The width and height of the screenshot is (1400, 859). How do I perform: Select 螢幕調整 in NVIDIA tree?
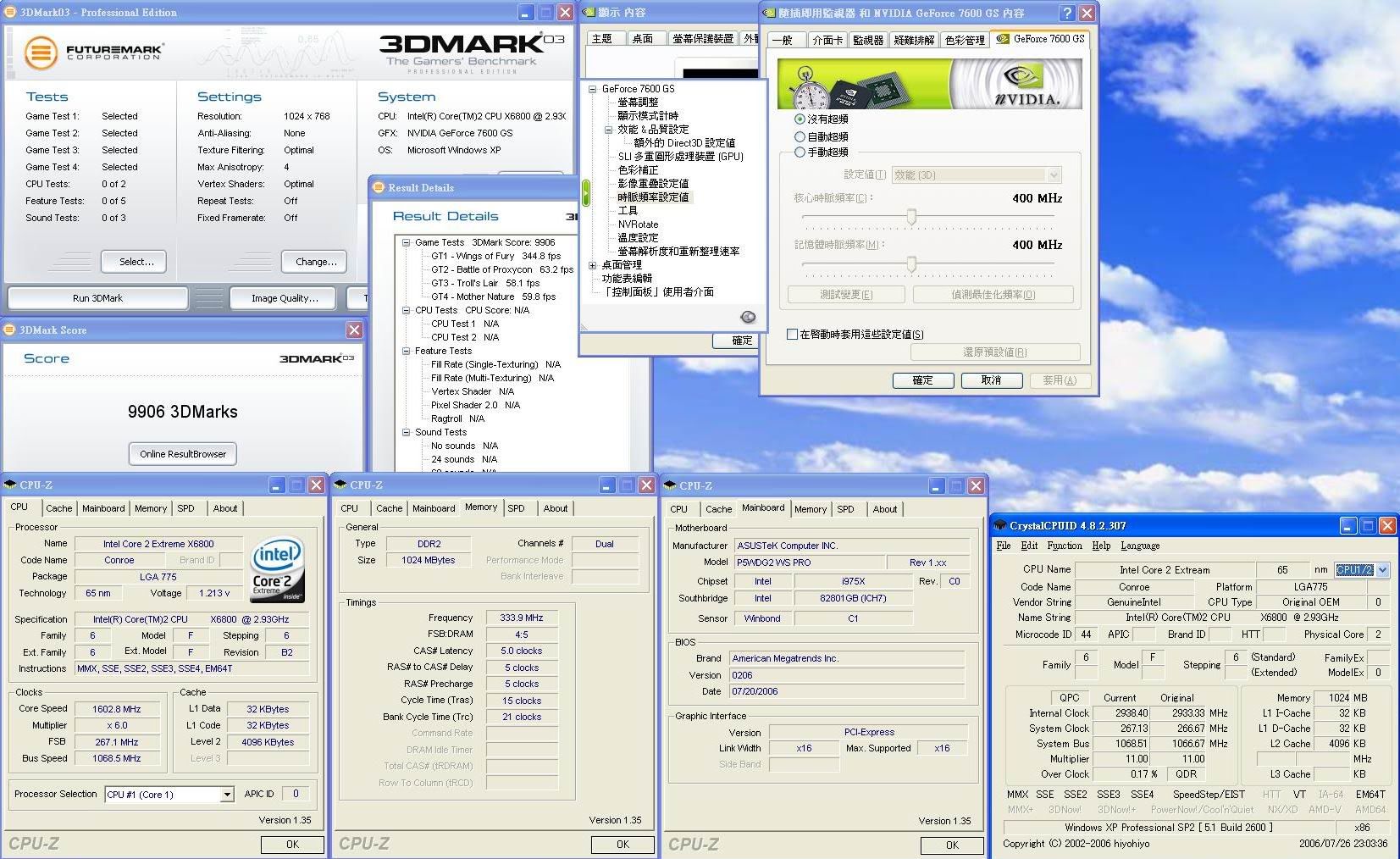[x=638, y=103]
